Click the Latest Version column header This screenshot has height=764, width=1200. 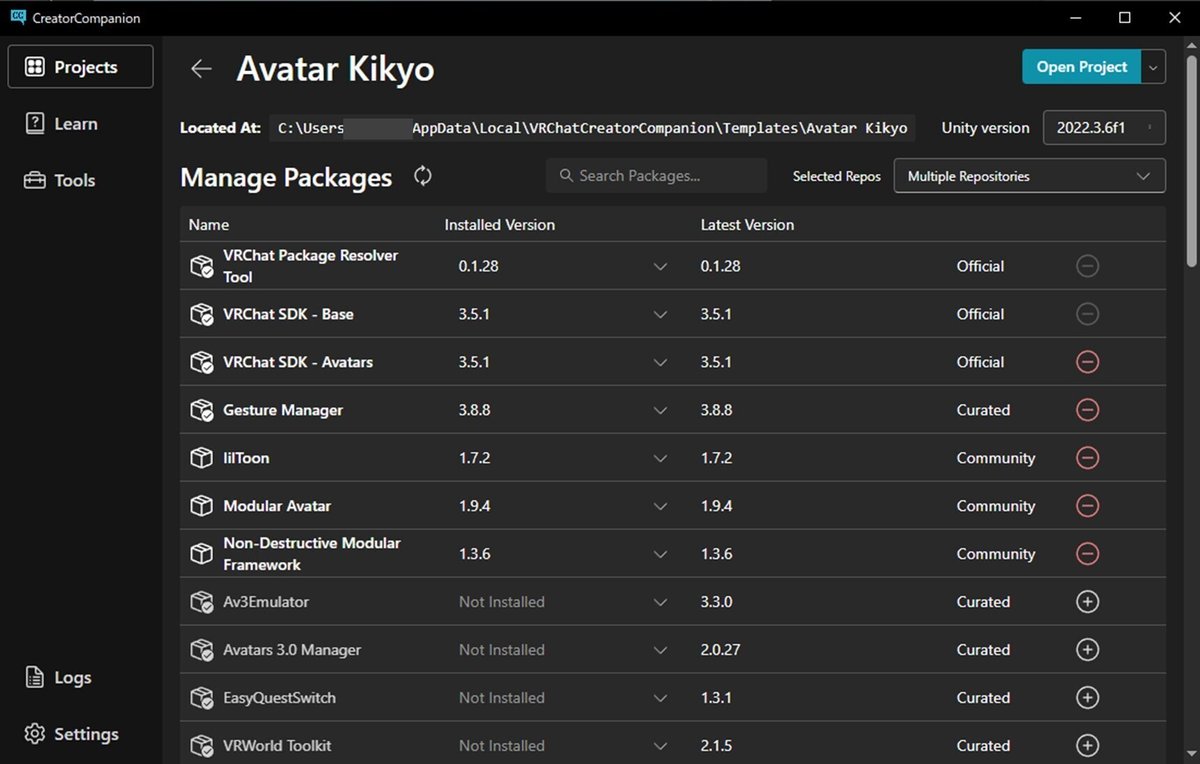pyautogui.click(x=747, y=225)
